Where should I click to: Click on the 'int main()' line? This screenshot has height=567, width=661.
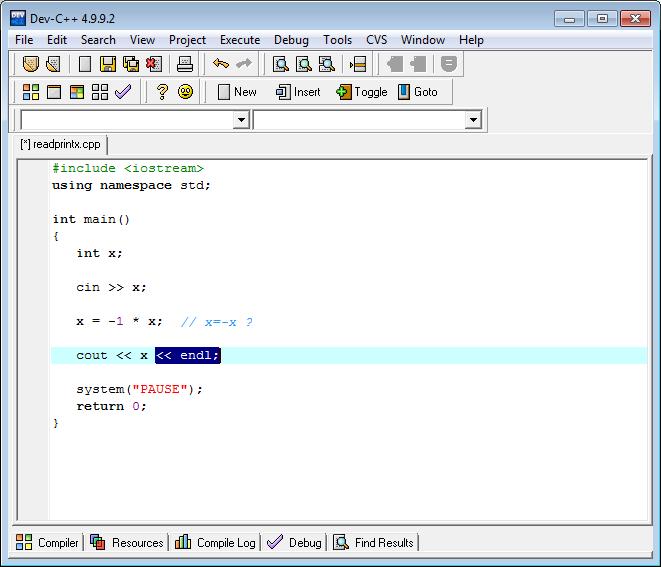click(x=91, y=219)
